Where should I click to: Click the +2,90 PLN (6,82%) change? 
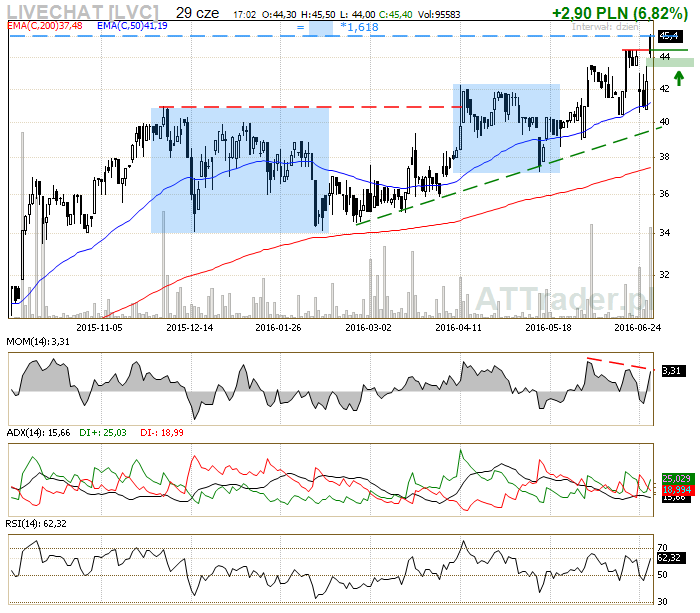(x=620, y=13)
